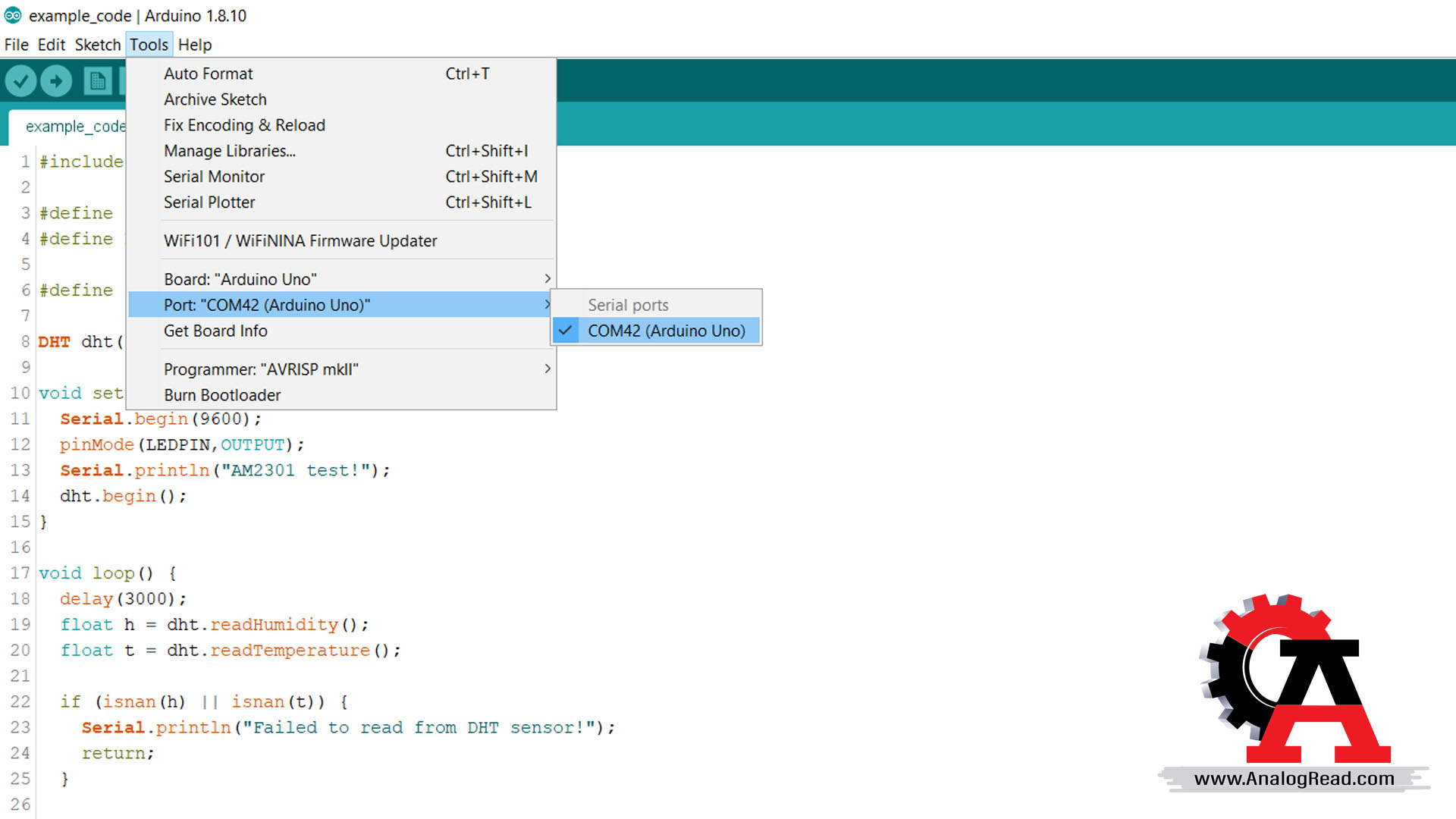
Task: Click the #include on line 1
Action: coord(81,162)
